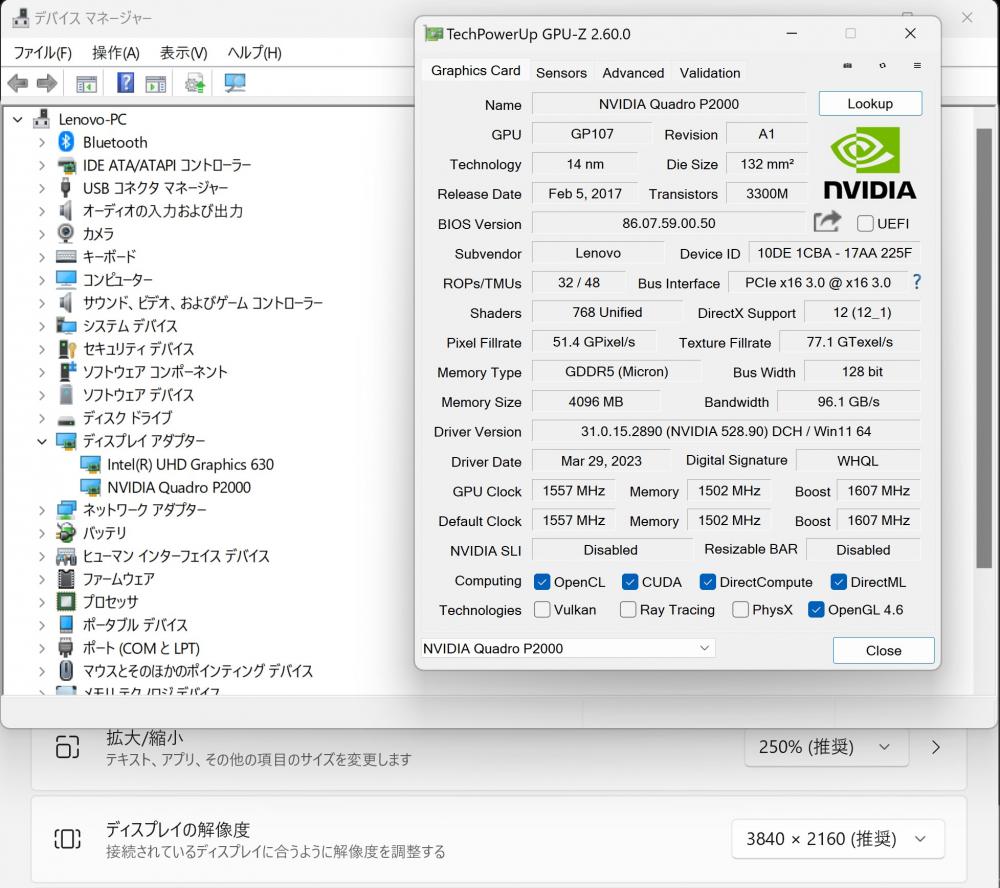1000x888 pixels.
Task: Toggle the action pane icon in Device Manager toolbar
Action: [156, 84]
